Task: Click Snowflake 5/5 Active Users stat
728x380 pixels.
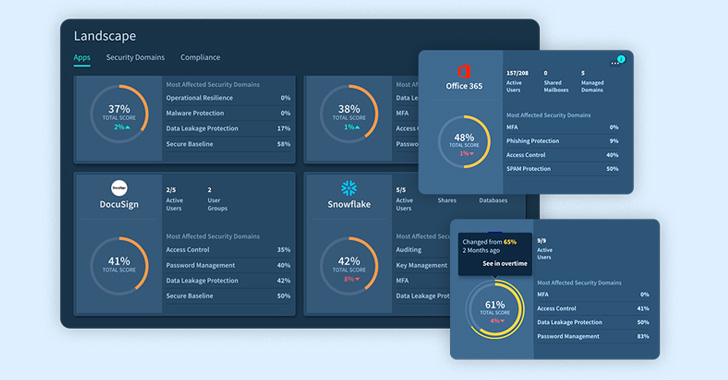Action: (404, 199)
